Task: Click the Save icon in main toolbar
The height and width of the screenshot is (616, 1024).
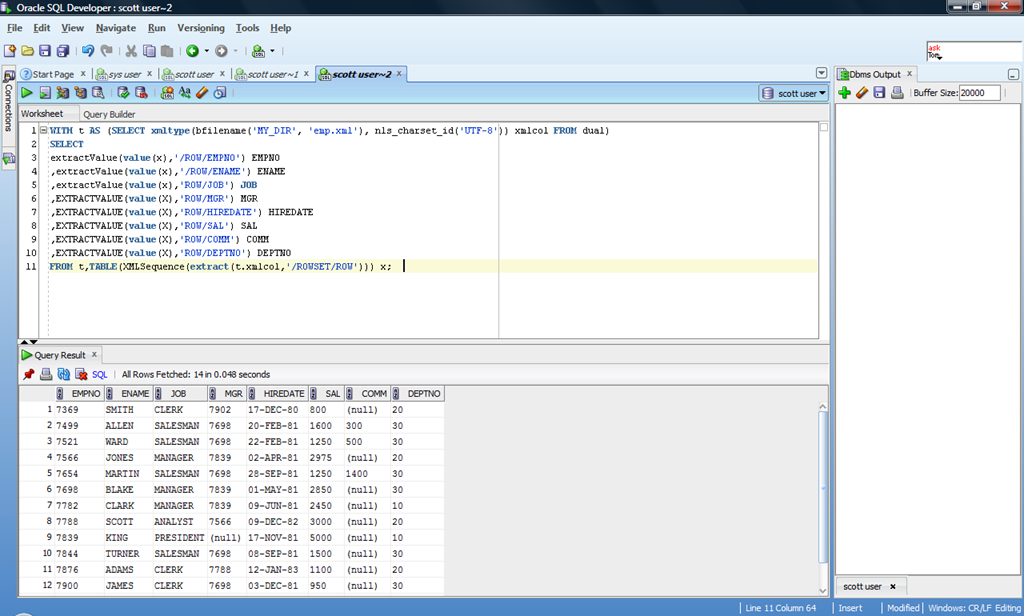Action: tap(45, 51)
